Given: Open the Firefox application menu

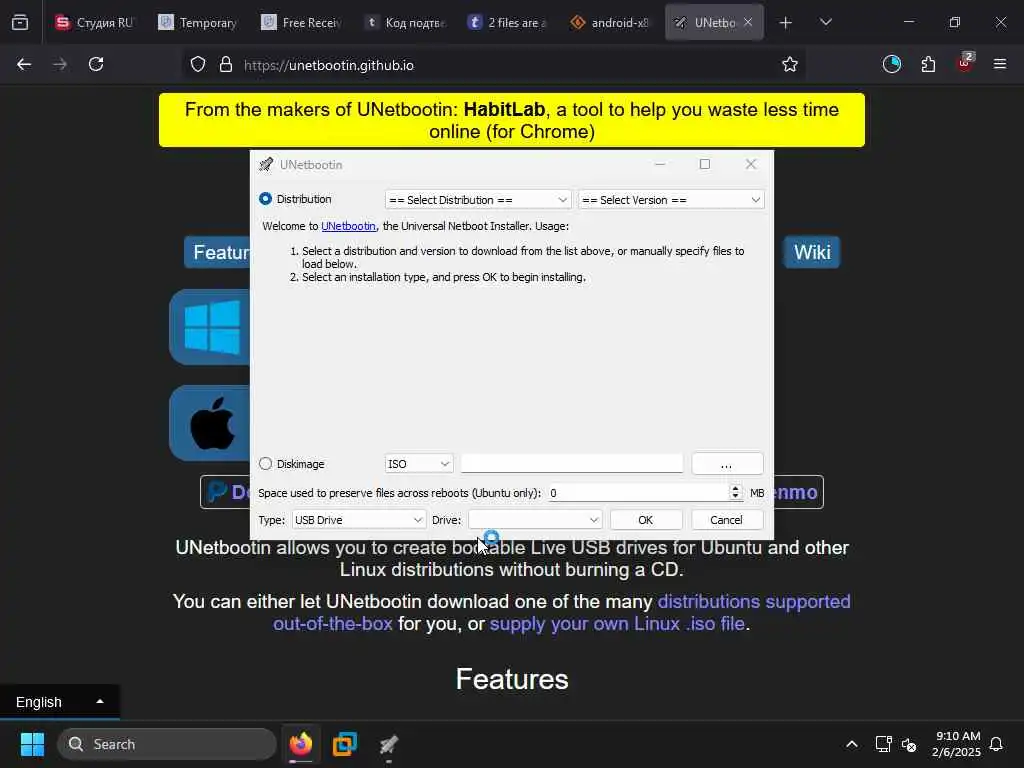Looking at the screenshot, I should pyautogui.click(x=1000, y=64).
